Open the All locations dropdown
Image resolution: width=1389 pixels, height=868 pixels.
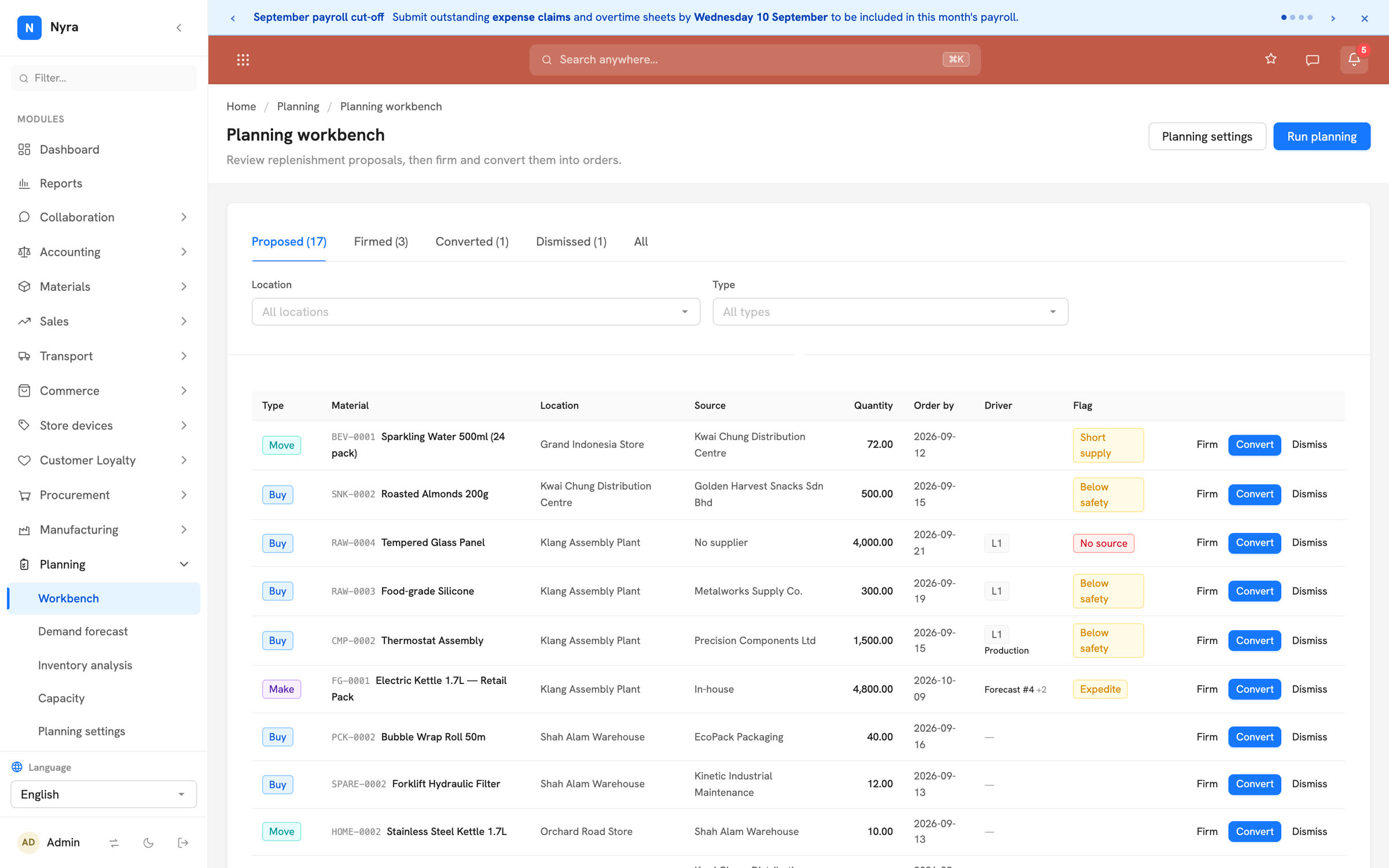(476, 312)
